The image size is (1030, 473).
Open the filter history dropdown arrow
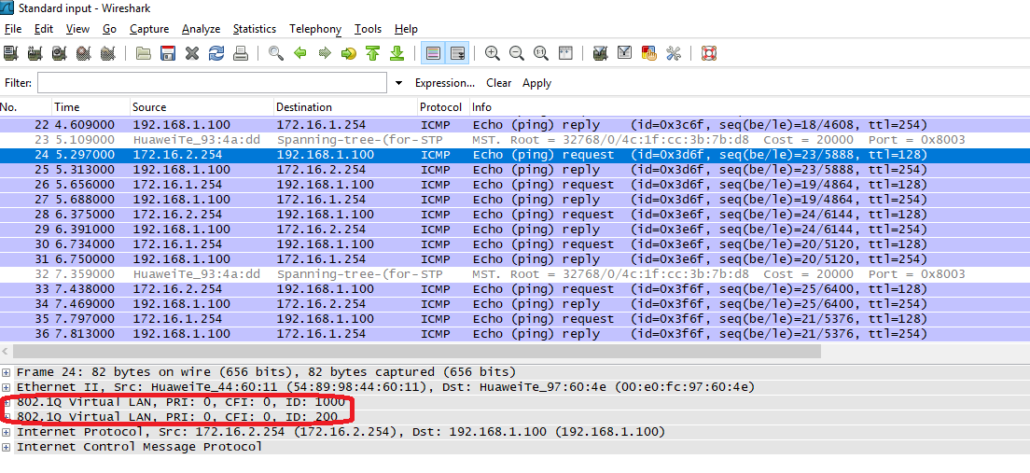point(399,83)
